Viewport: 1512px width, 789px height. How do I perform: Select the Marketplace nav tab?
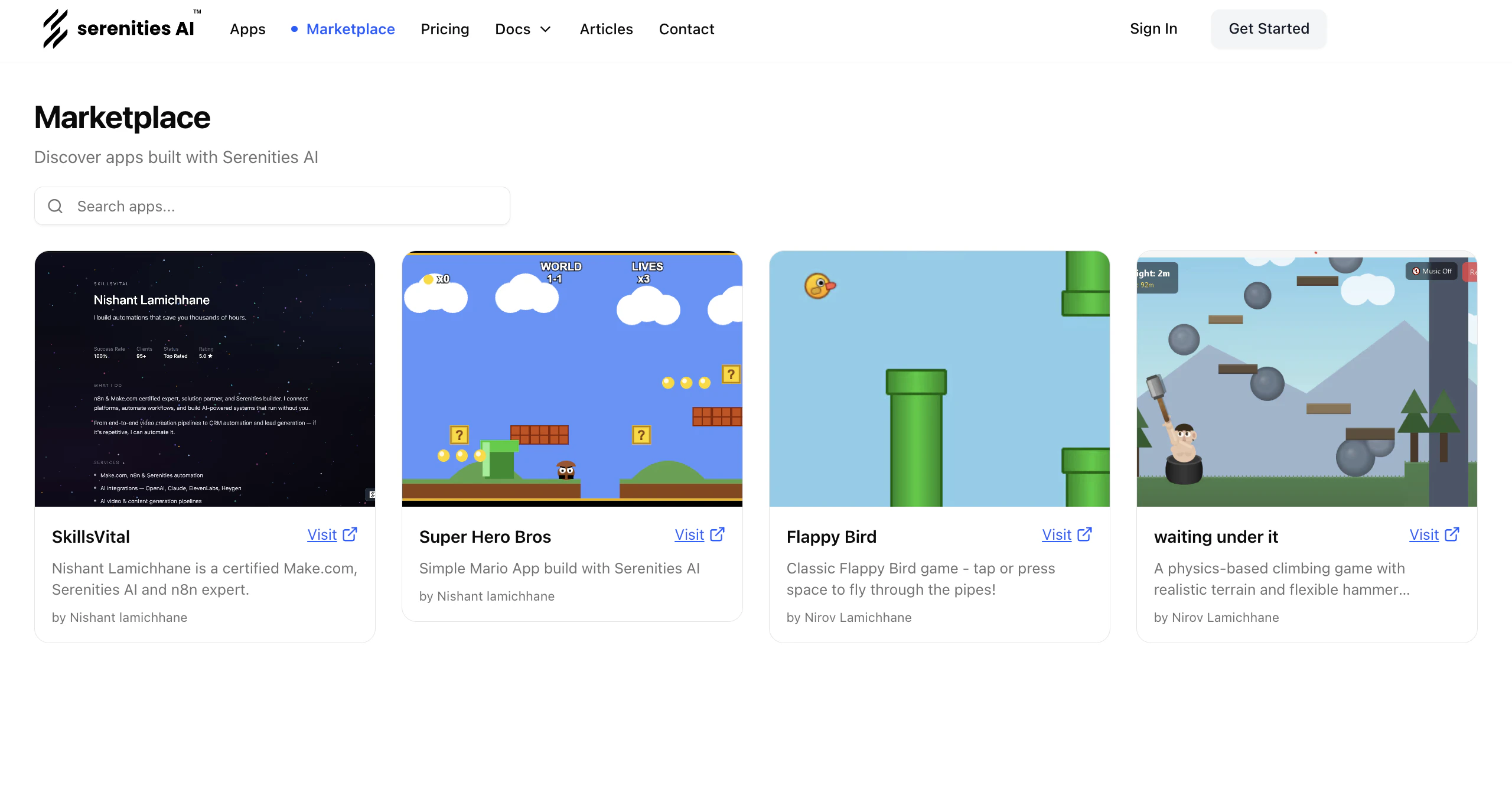pos(350,29)
